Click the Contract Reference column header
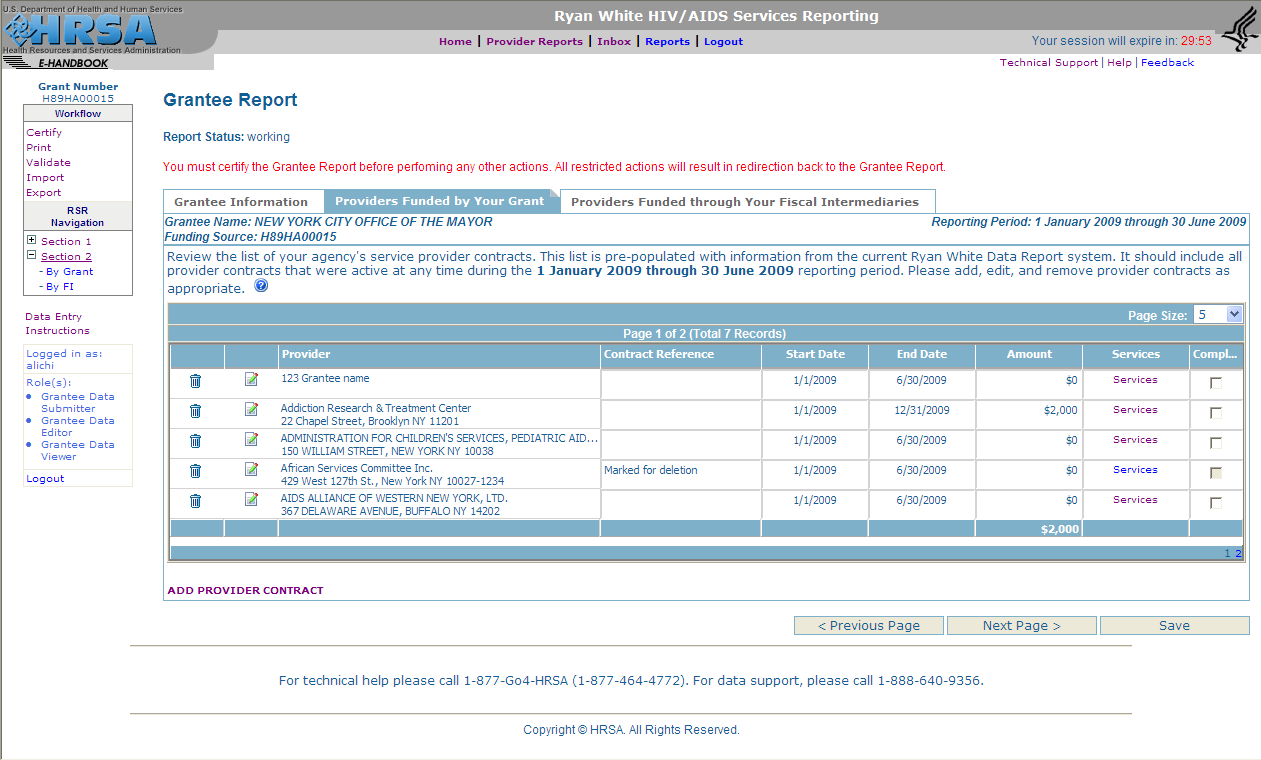The height and width of the screenshot is (760, 1261). (x=659, y=354)
